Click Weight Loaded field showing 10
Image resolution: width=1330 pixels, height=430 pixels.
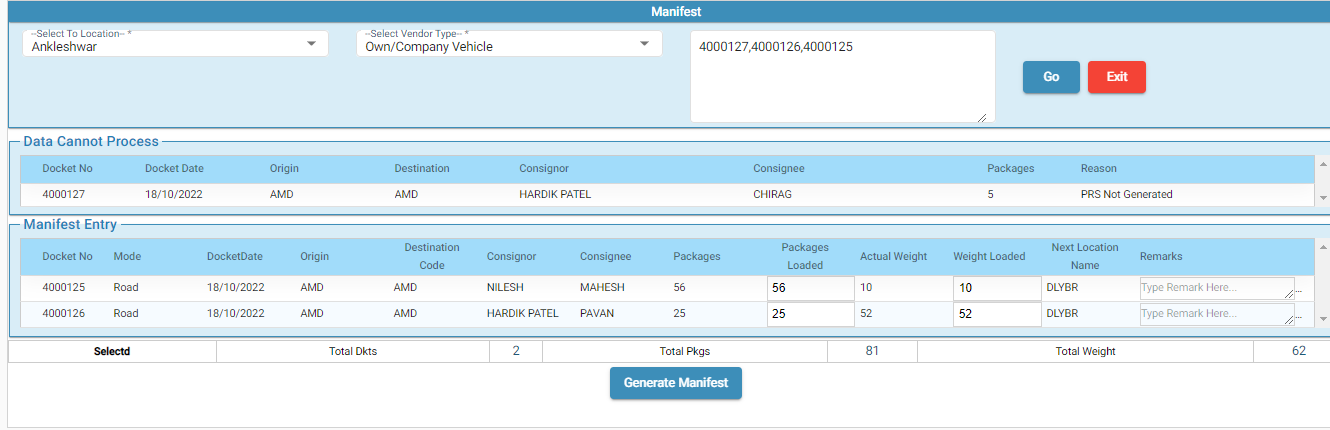[x=996, y=288]
